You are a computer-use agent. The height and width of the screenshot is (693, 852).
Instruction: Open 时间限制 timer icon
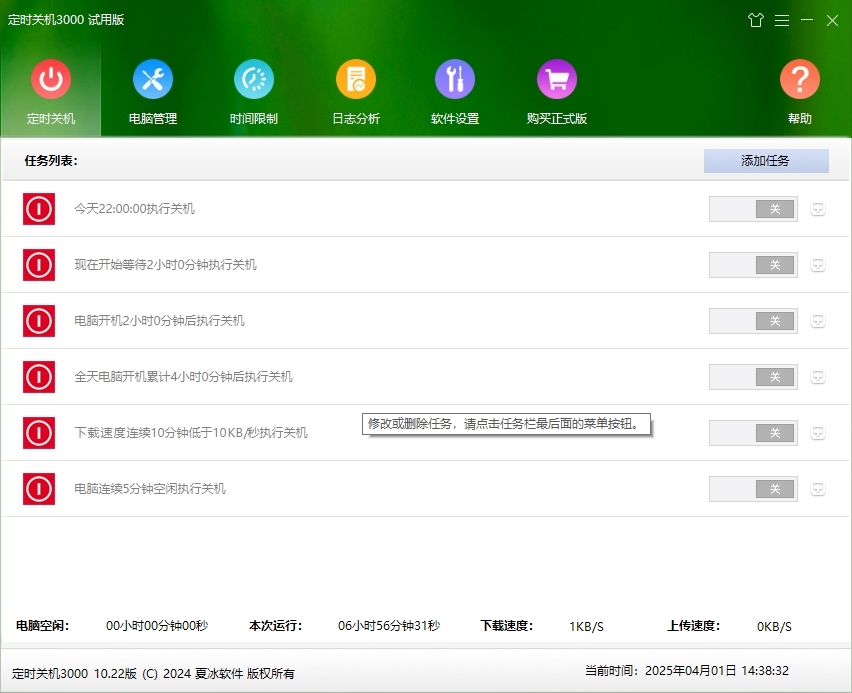pyautogui.click(x=254, y=79)
